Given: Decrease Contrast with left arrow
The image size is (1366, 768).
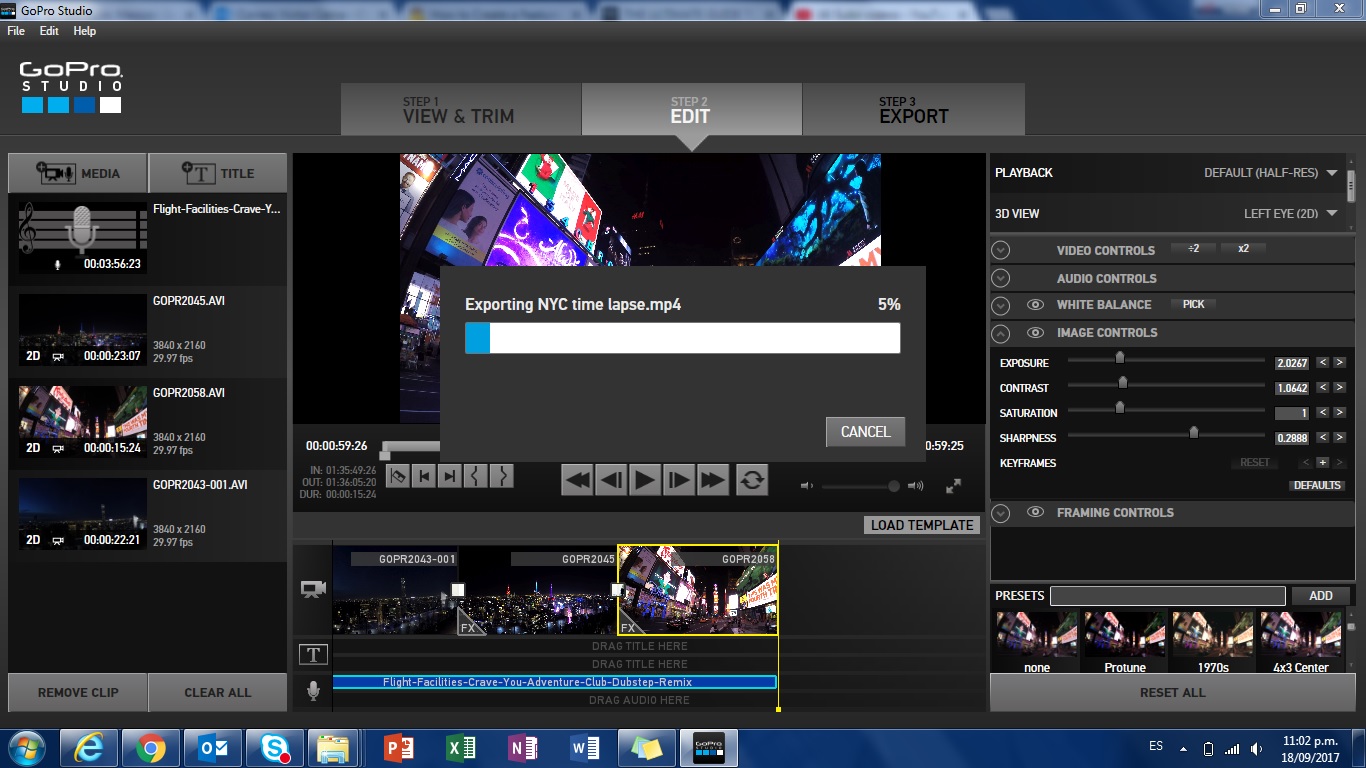Looking at the screenshot, I should (x=1322, y=388).
